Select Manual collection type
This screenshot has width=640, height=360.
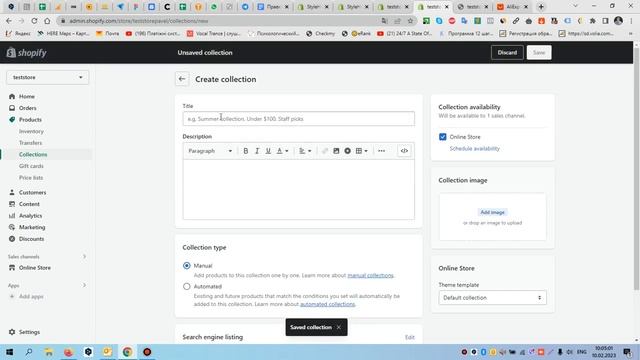pos(187,266)
